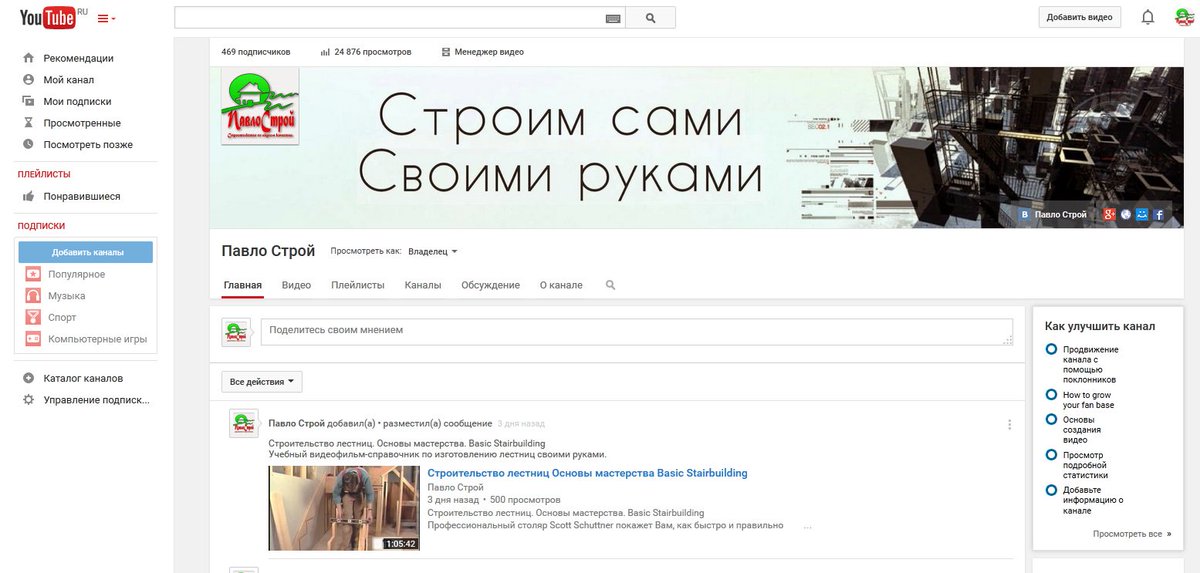Click the trophy icon beside Спорт

[x=32, y=318]
